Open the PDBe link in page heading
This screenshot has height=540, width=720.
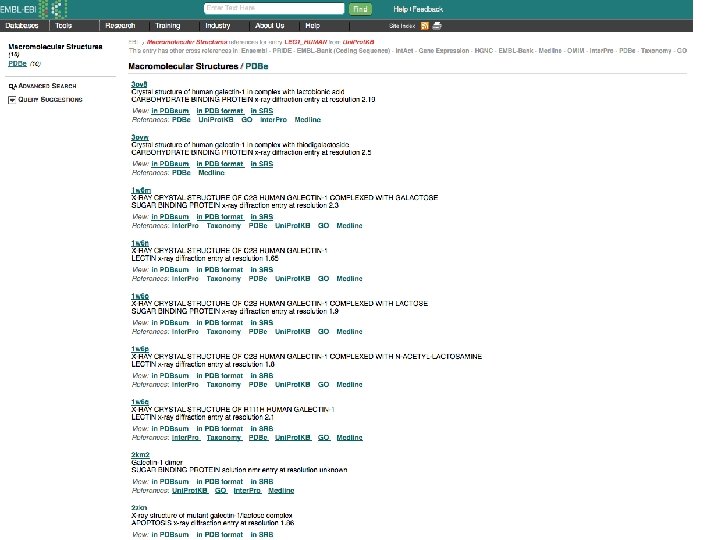257,66
